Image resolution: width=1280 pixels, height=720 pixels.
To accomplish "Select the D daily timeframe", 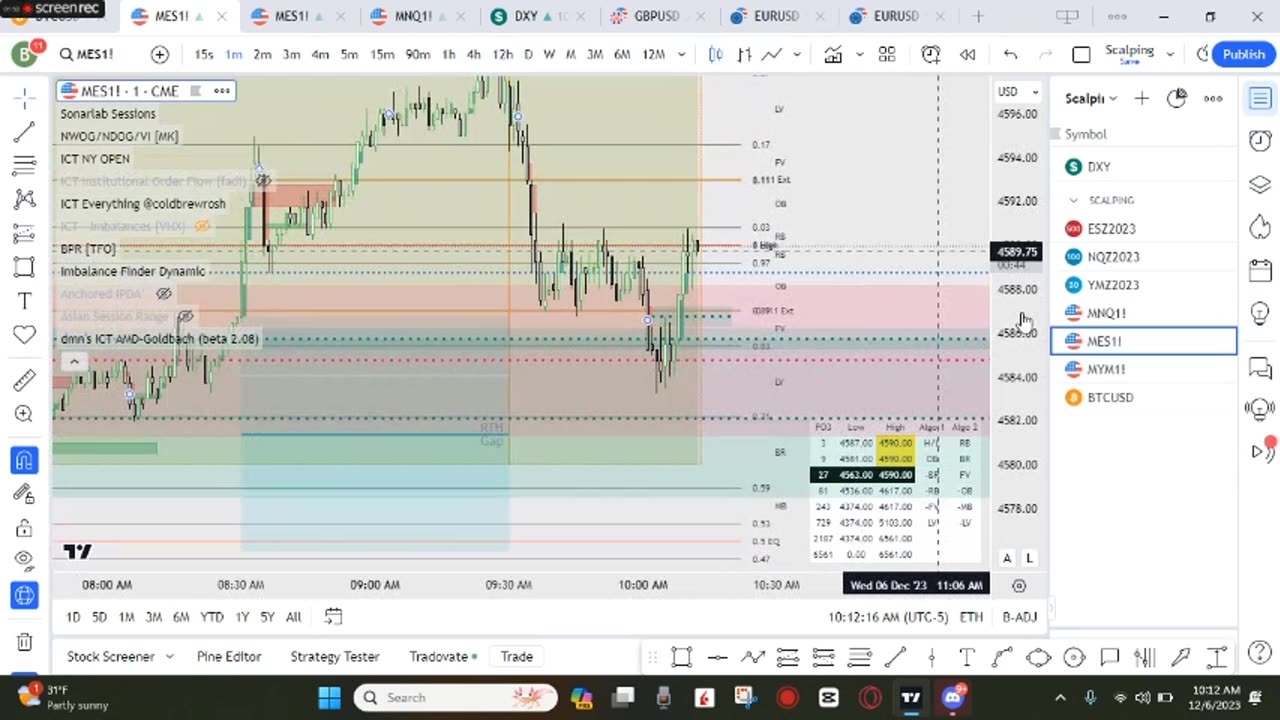I will coord(528,54).
